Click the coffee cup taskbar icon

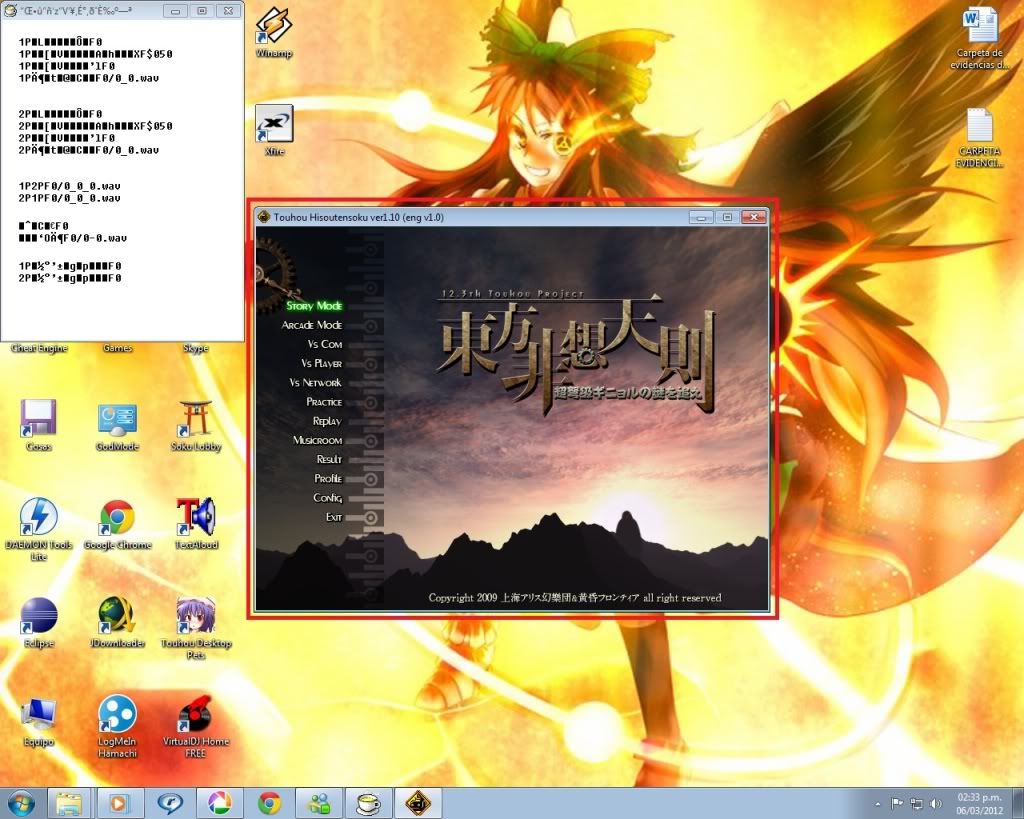click(369, 803)
